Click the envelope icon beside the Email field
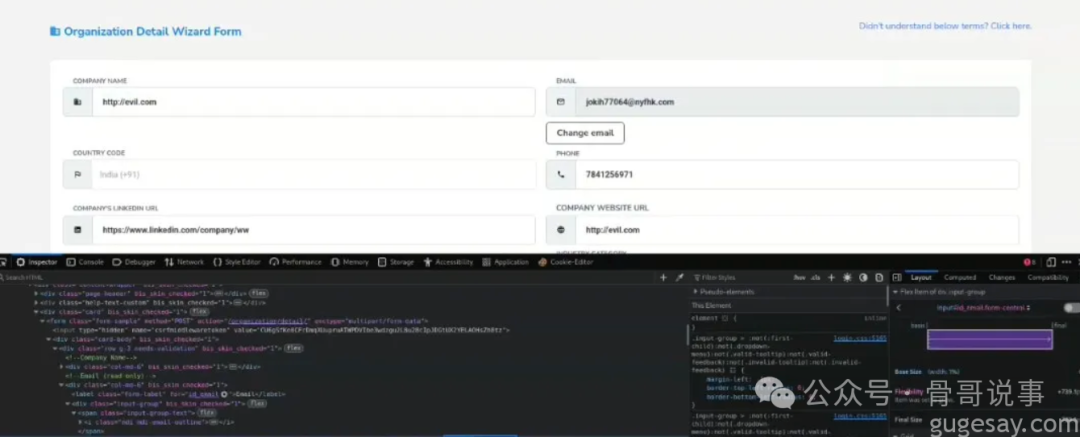 click(x=561, y=102)
